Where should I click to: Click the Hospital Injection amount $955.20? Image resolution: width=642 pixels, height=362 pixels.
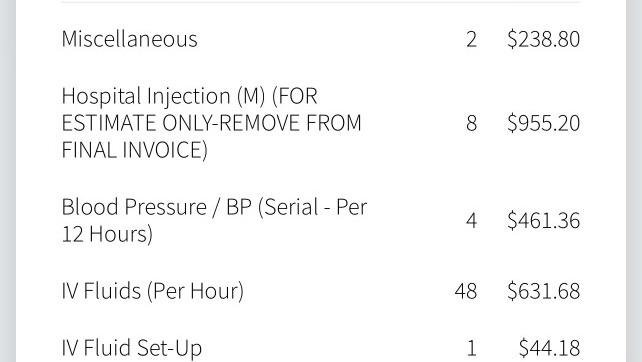(x=543, y=123)
